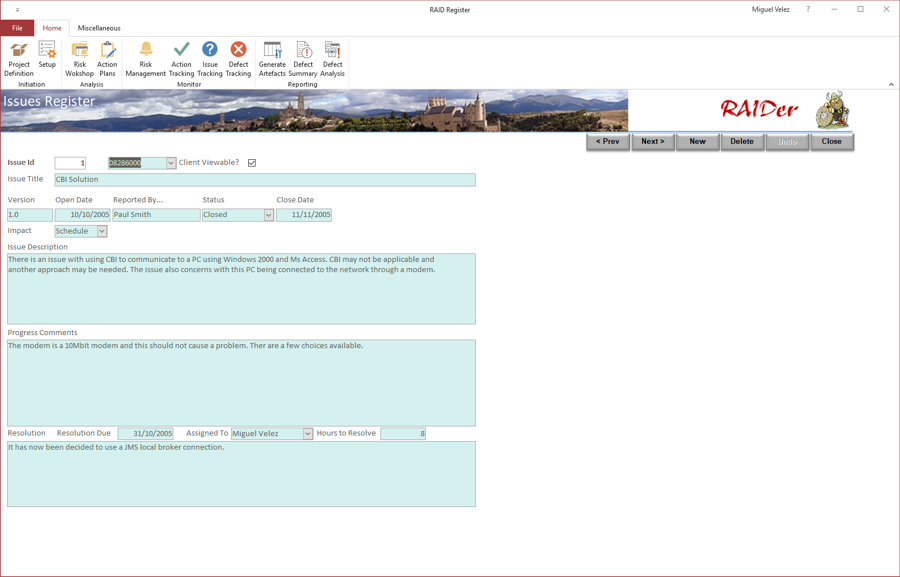900x577 pixels.
Task: Open Project Definition from the ribbon
Action: click(19, 59)
